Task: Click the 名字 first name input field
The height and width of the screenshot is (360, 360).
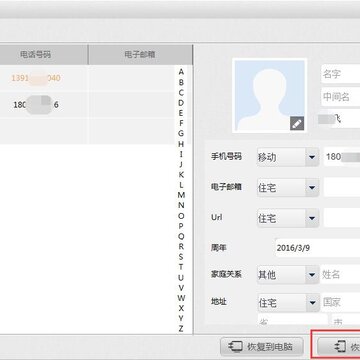Action: pyautogui.click(x=341, y=74)
